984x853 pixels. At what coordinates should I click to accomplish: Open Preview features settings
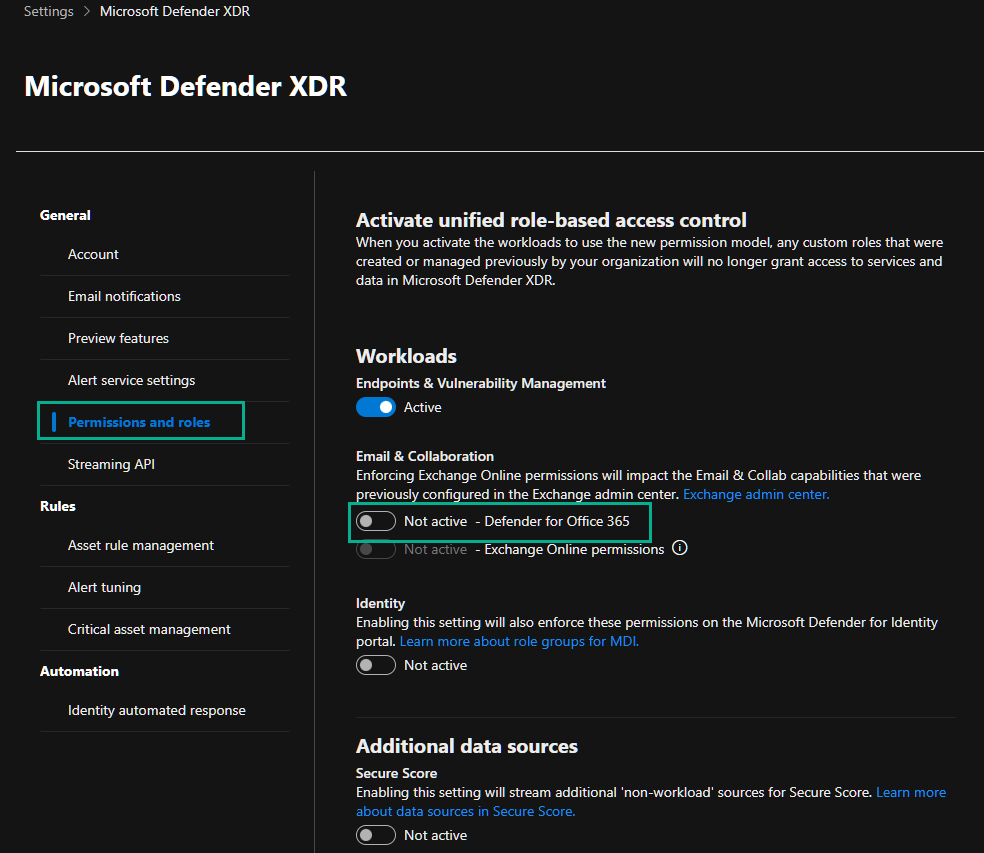[118, 338]
